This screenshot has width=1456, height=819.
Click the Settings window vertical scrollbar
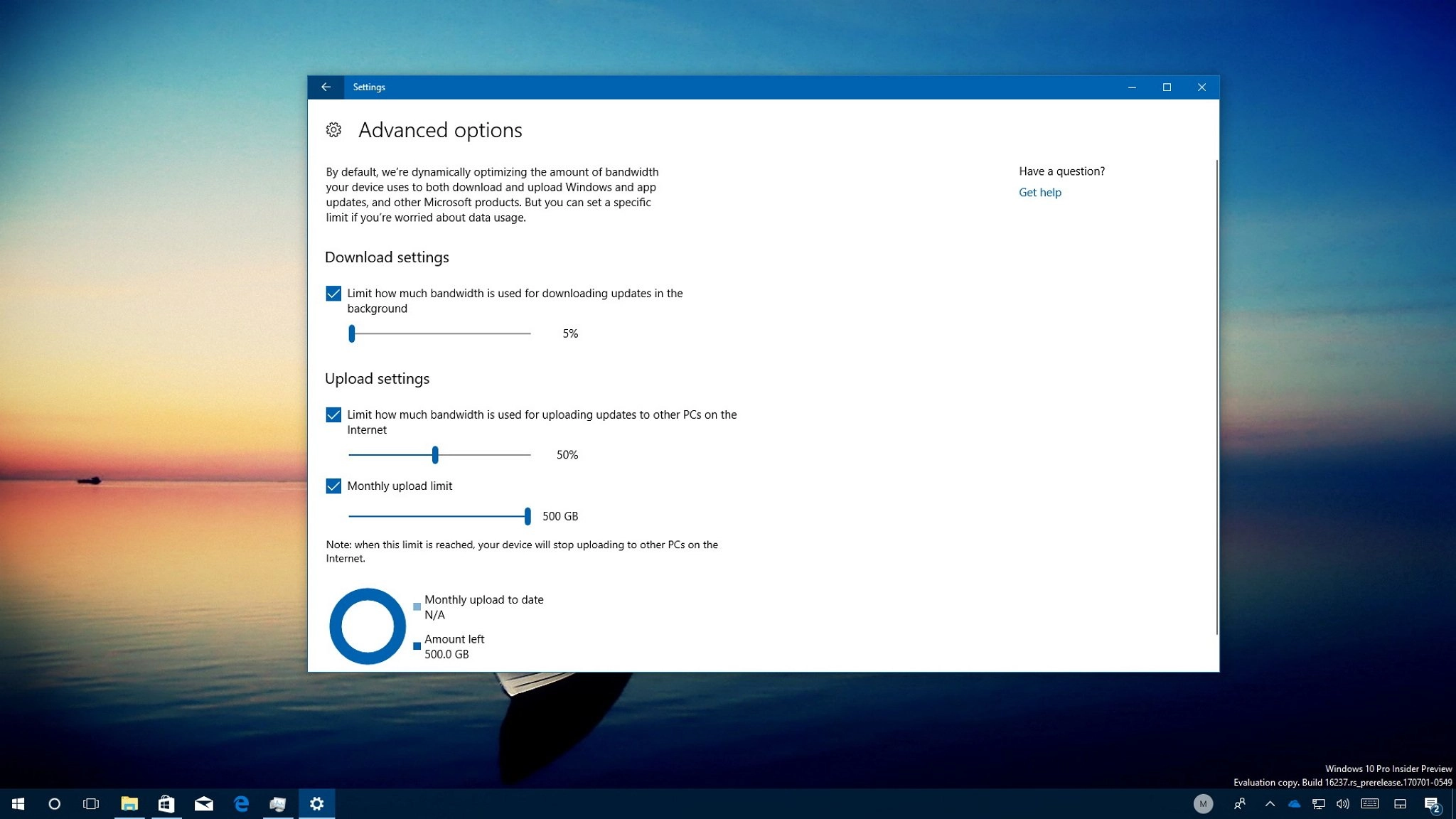1216,398
